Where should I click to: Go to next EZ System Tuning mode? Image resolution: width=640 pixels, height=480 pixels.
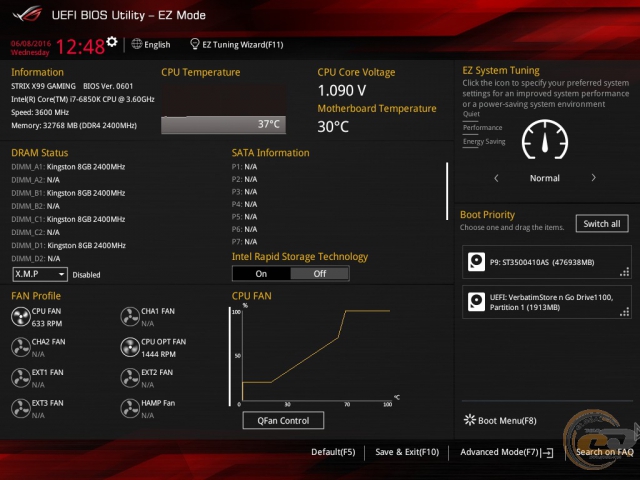pyautogui.click(x=593, y=178)
